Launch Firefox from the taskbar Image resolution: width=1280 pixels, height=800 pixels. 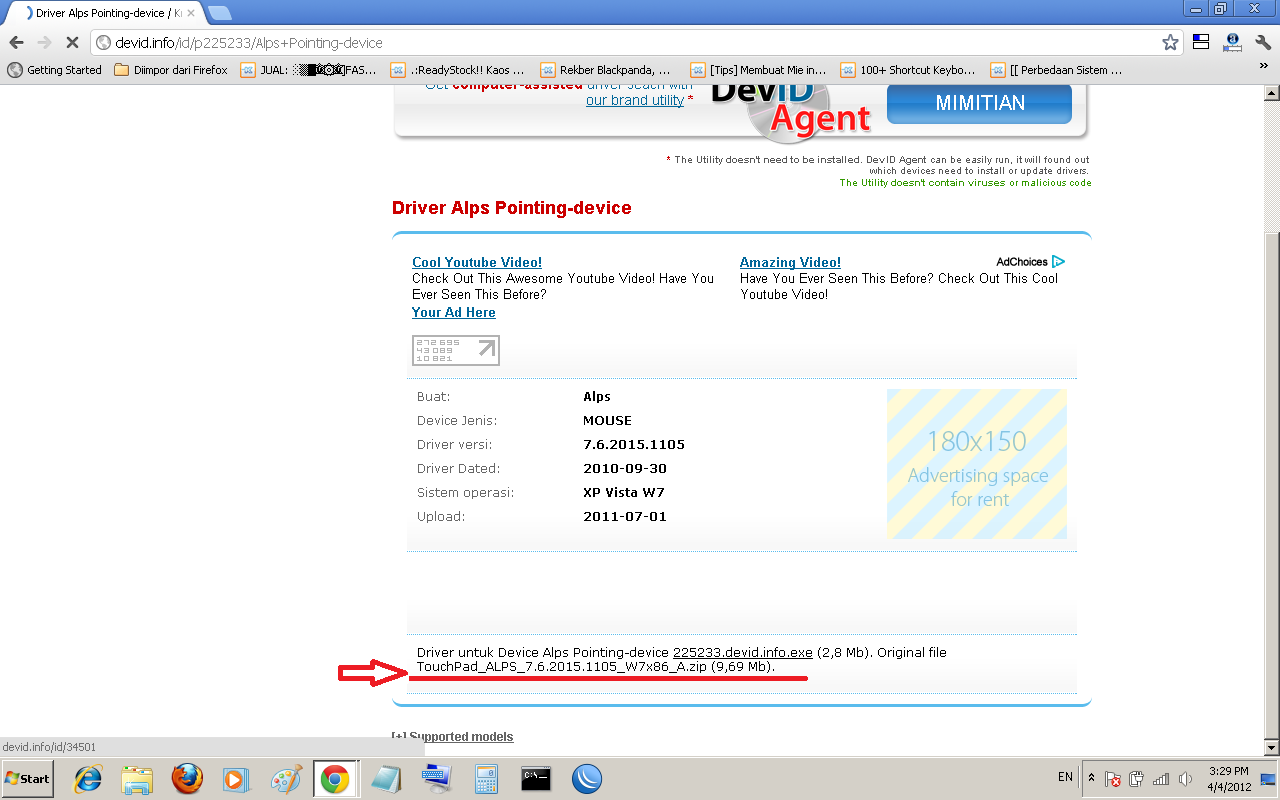187,778
